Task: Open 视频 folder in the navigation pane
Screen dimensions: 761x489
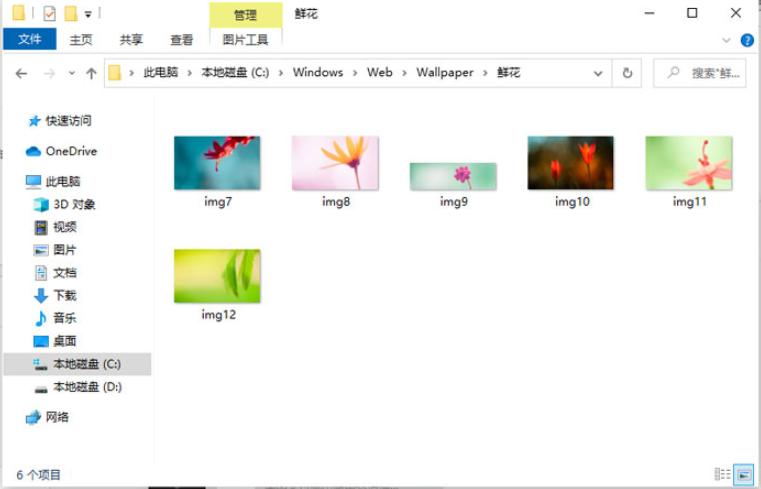Action: (65, 227)
